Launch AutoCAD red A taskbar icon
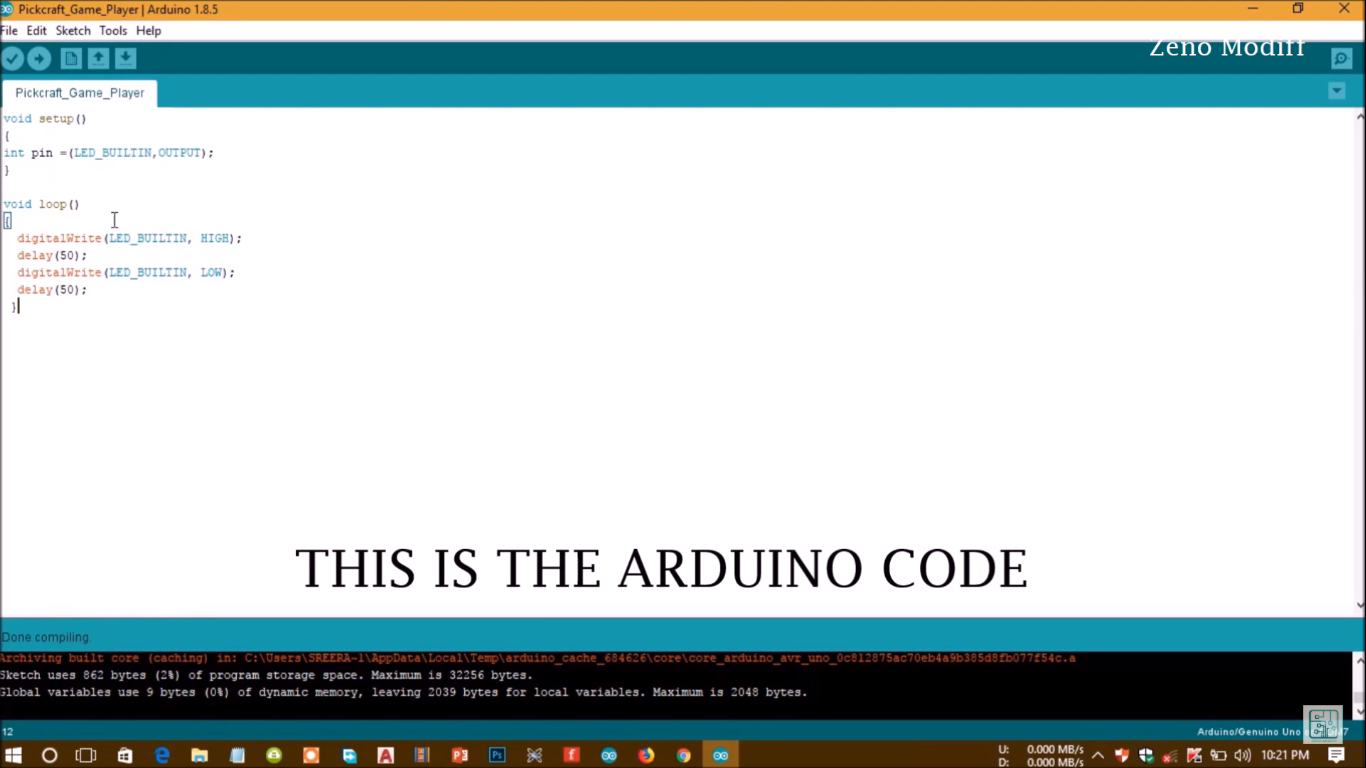This screenshot has height=768, width=1366. [385, 755]
